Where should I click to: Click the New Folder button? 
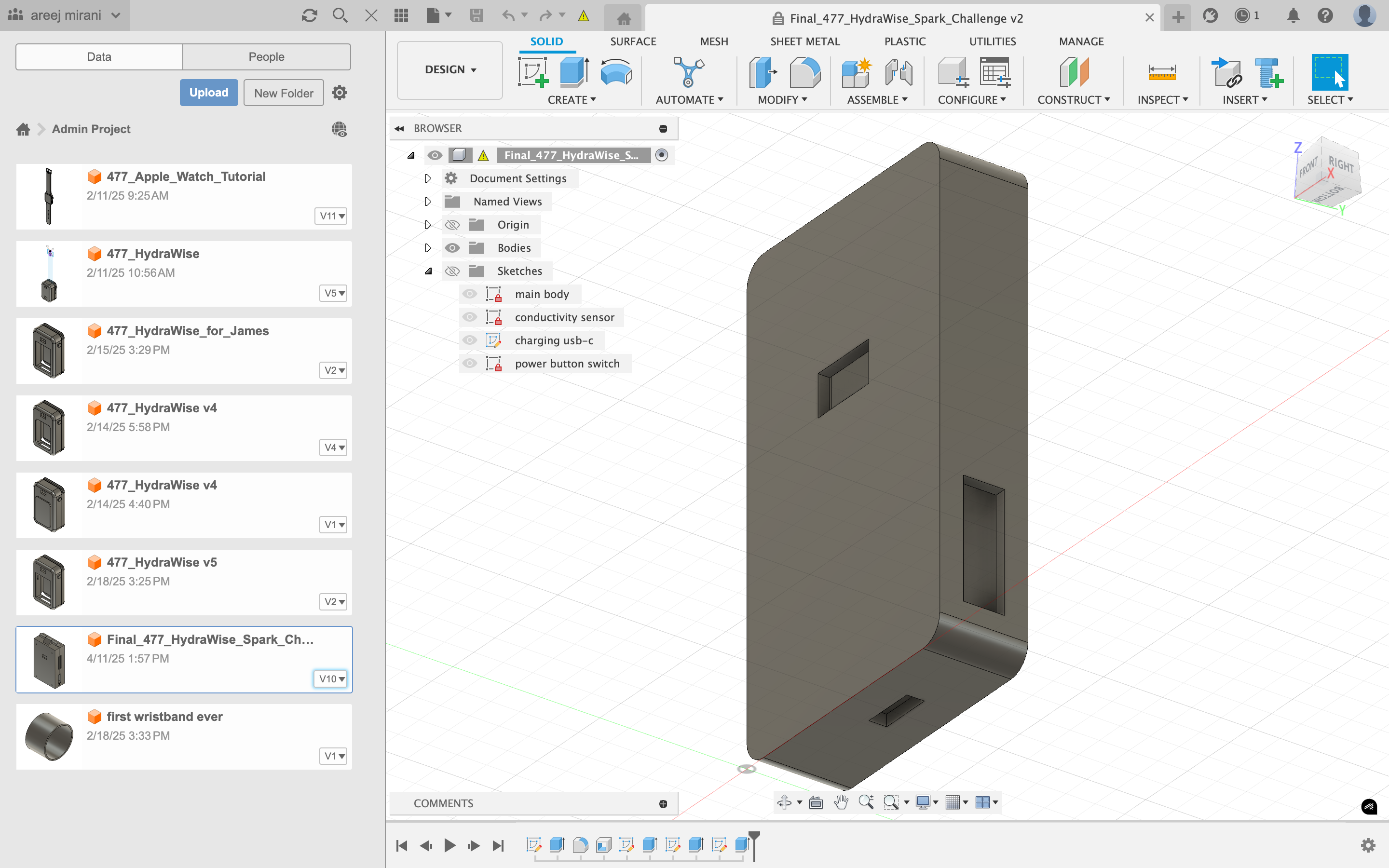tap(284, 93)
